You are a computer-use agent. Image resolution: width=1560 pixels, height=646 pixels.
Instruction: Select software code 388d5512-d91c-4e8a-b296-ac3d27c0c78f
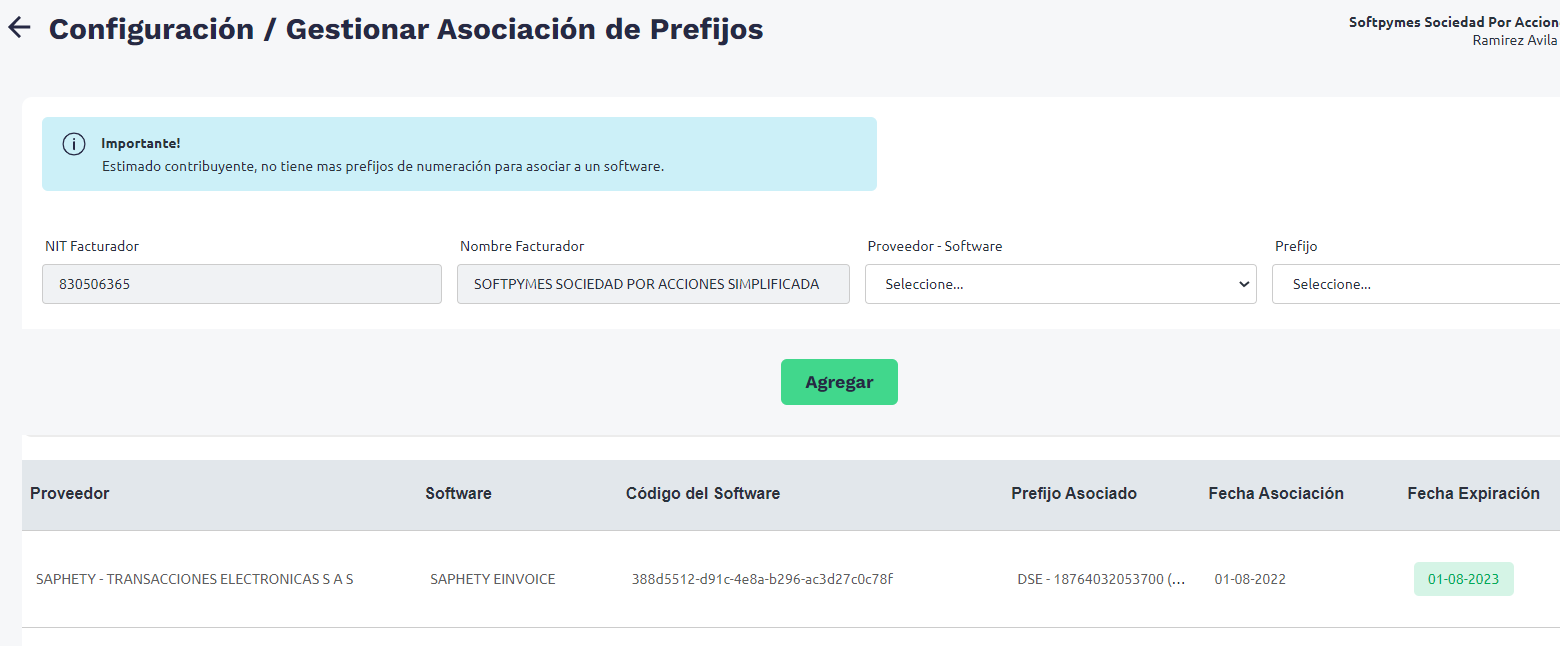762,579
